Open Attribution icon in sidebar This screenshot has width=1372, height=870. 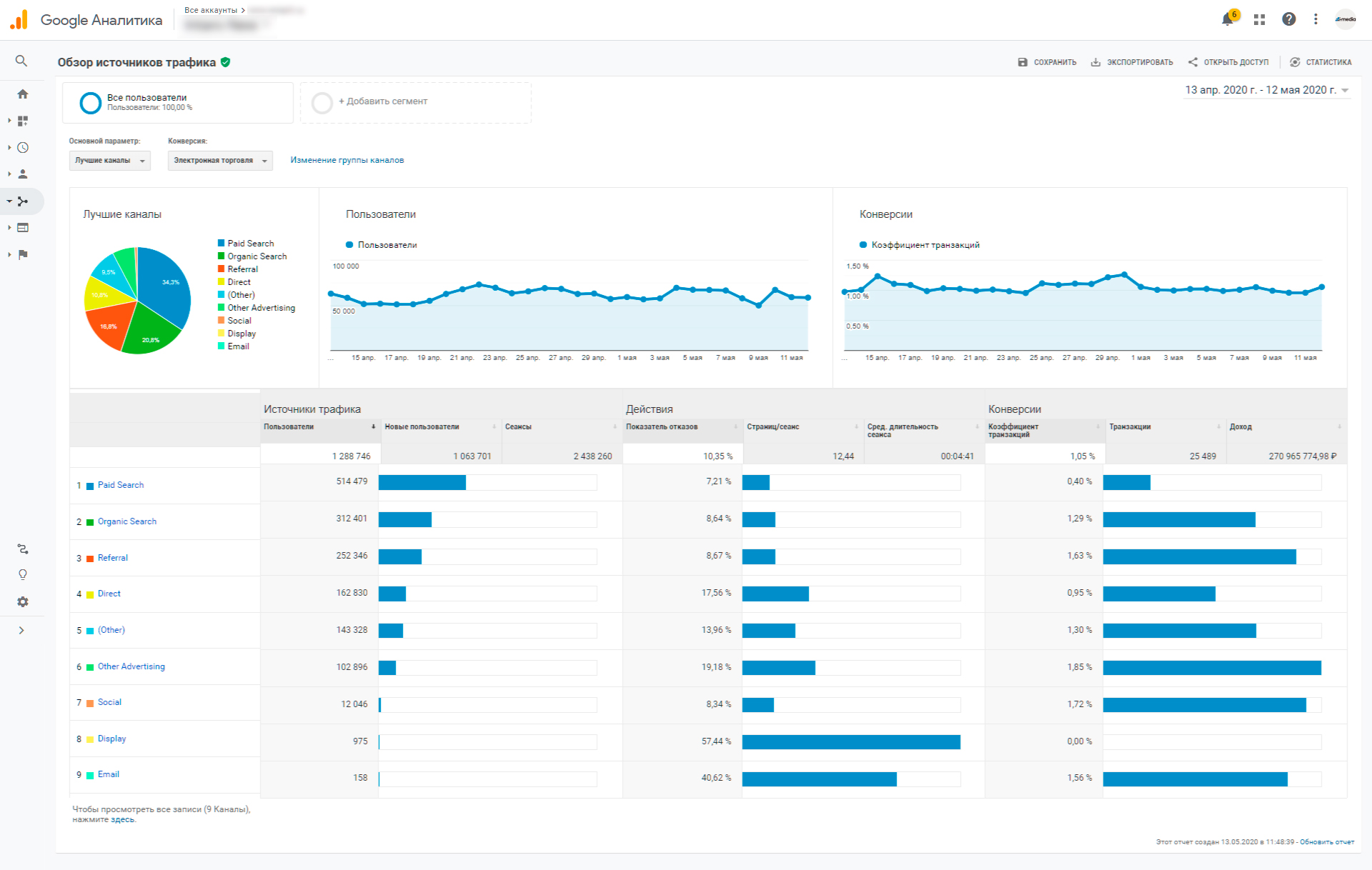23,549
